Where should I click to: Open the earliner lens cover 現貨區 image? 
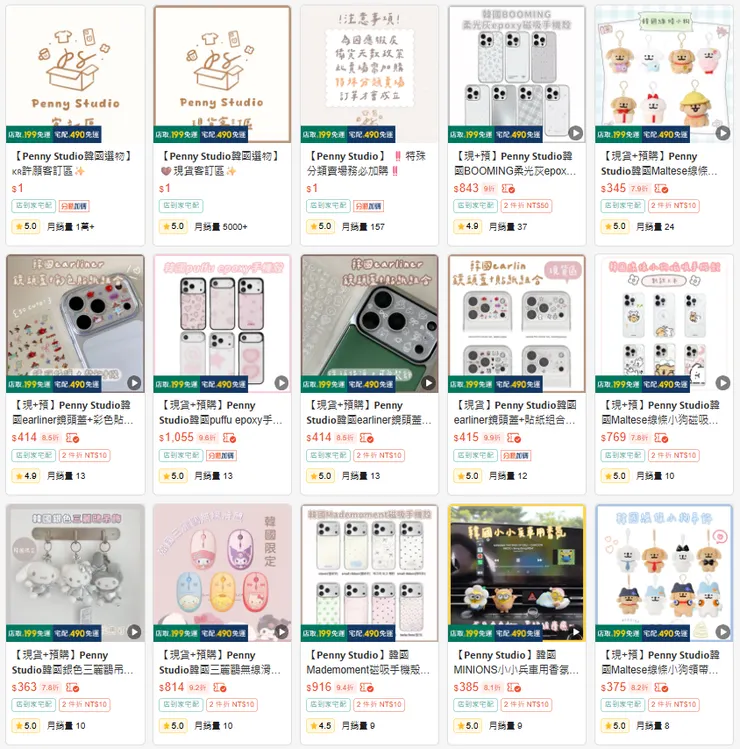point(516,323)
